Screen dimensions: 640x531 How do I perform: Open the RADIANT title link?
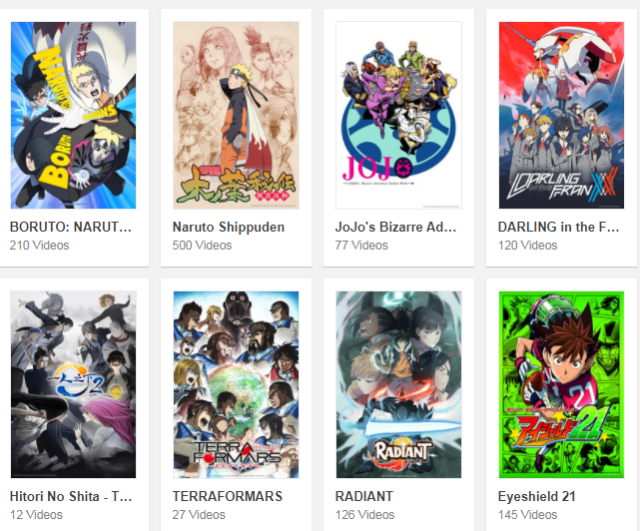point(364,496)
